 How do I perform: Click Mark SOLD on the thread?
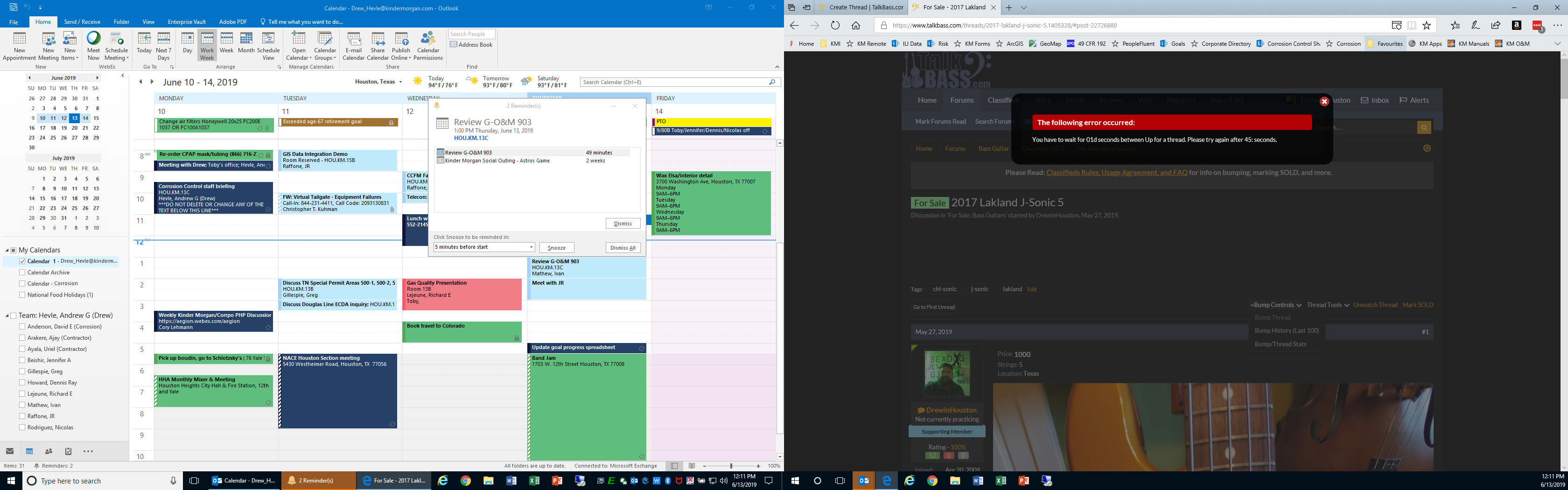tap(1418, 305)
